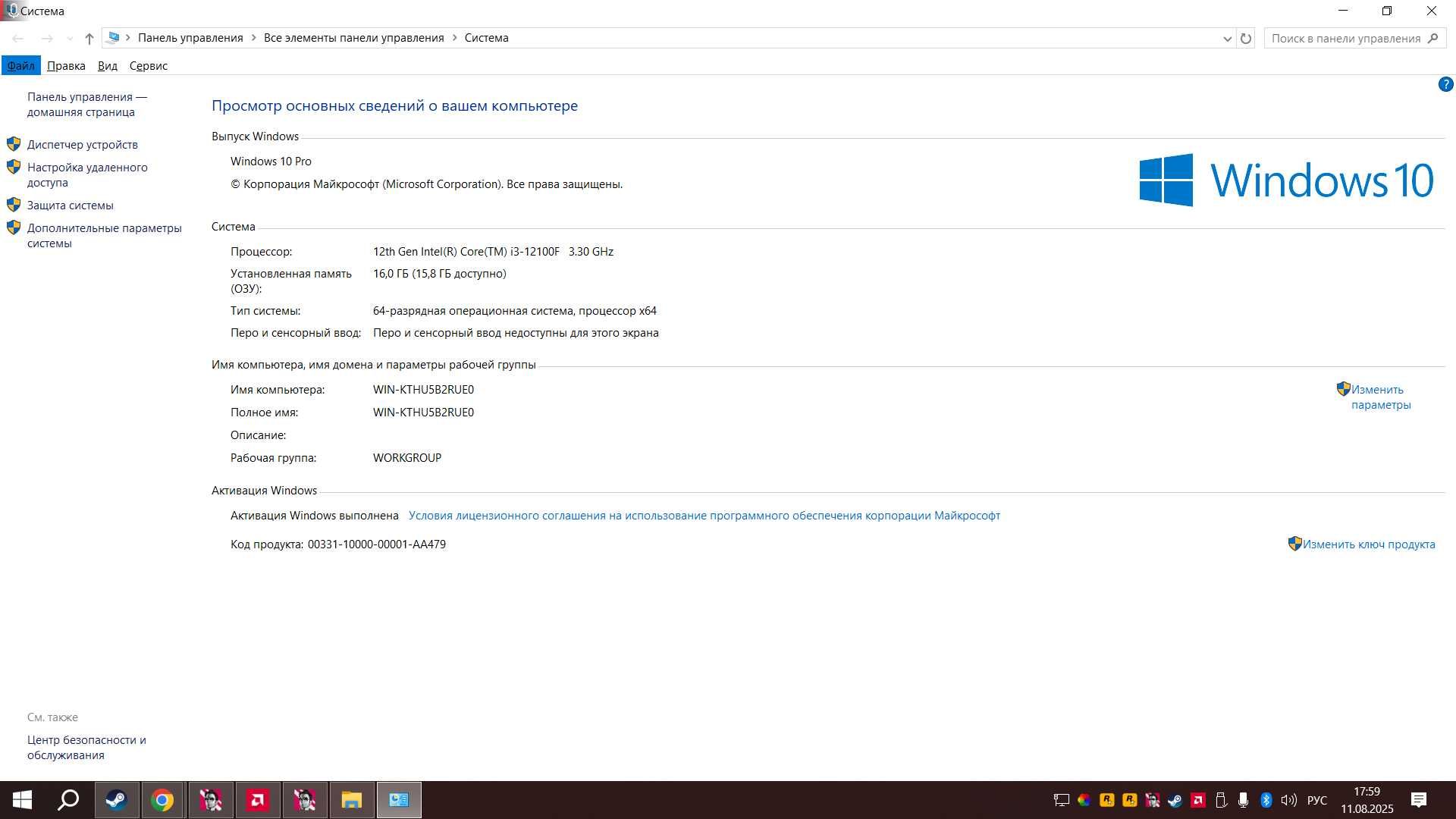
Task: Click product ID 00331-10000-00001-AA479
Action: click(x=377, y=544)
